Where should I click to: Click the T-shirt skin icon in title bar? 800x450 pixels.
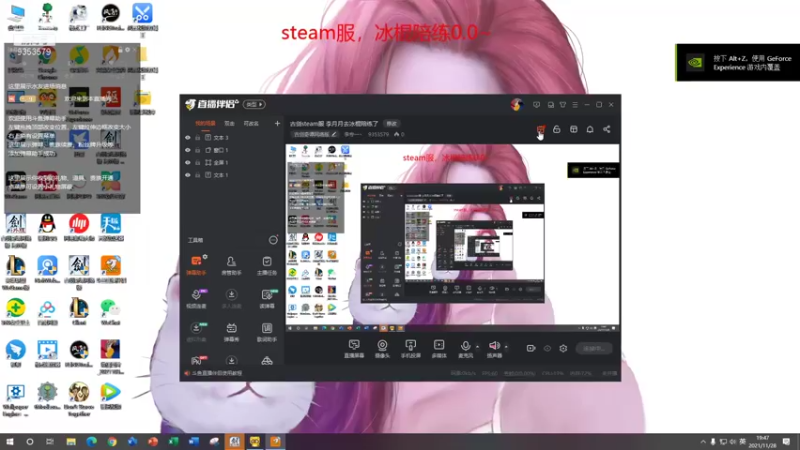pyautogui.click(x=563, y=105)
